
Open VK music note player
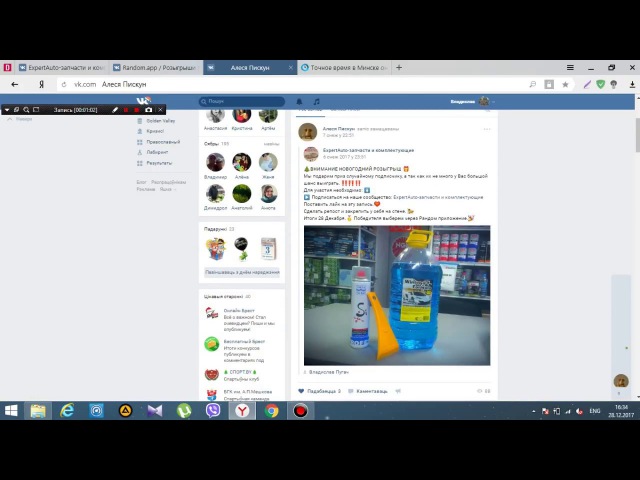317,102
